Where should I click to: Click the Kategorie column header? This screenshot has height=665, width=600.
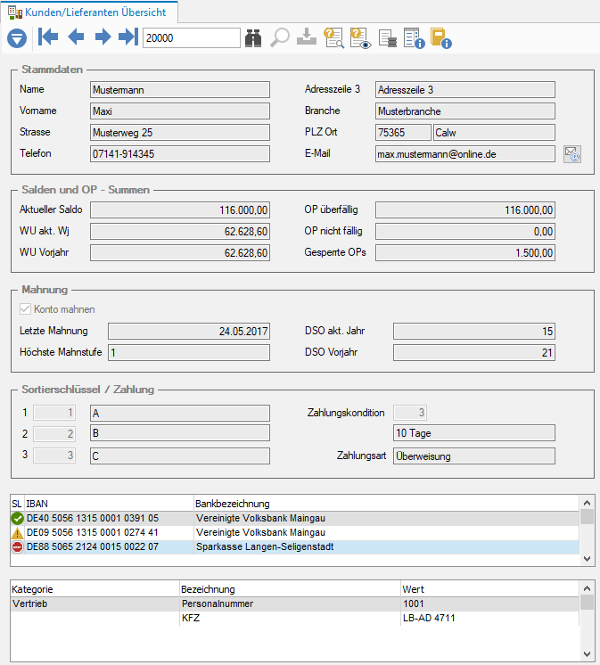point(95,590)
